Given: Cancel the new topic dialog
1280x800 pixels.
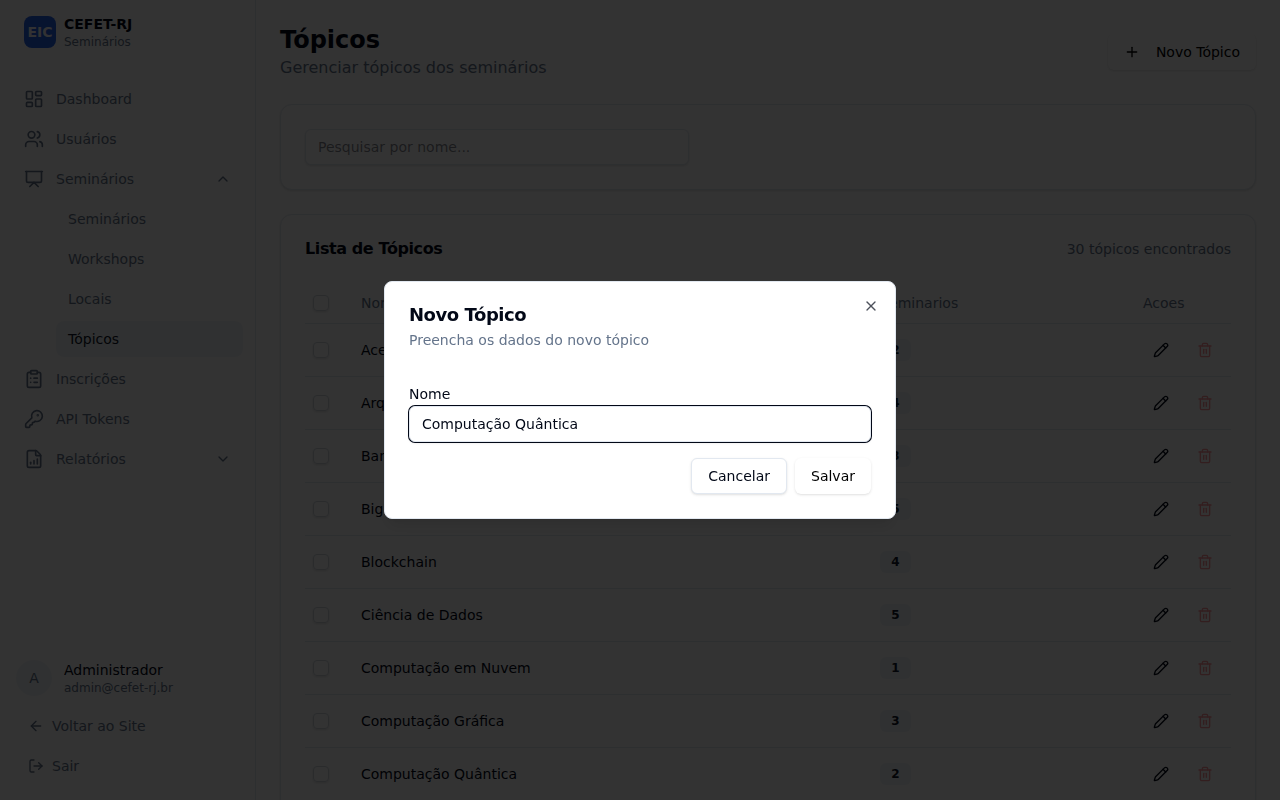Looking at the screenshot, I should click(739, 476).
